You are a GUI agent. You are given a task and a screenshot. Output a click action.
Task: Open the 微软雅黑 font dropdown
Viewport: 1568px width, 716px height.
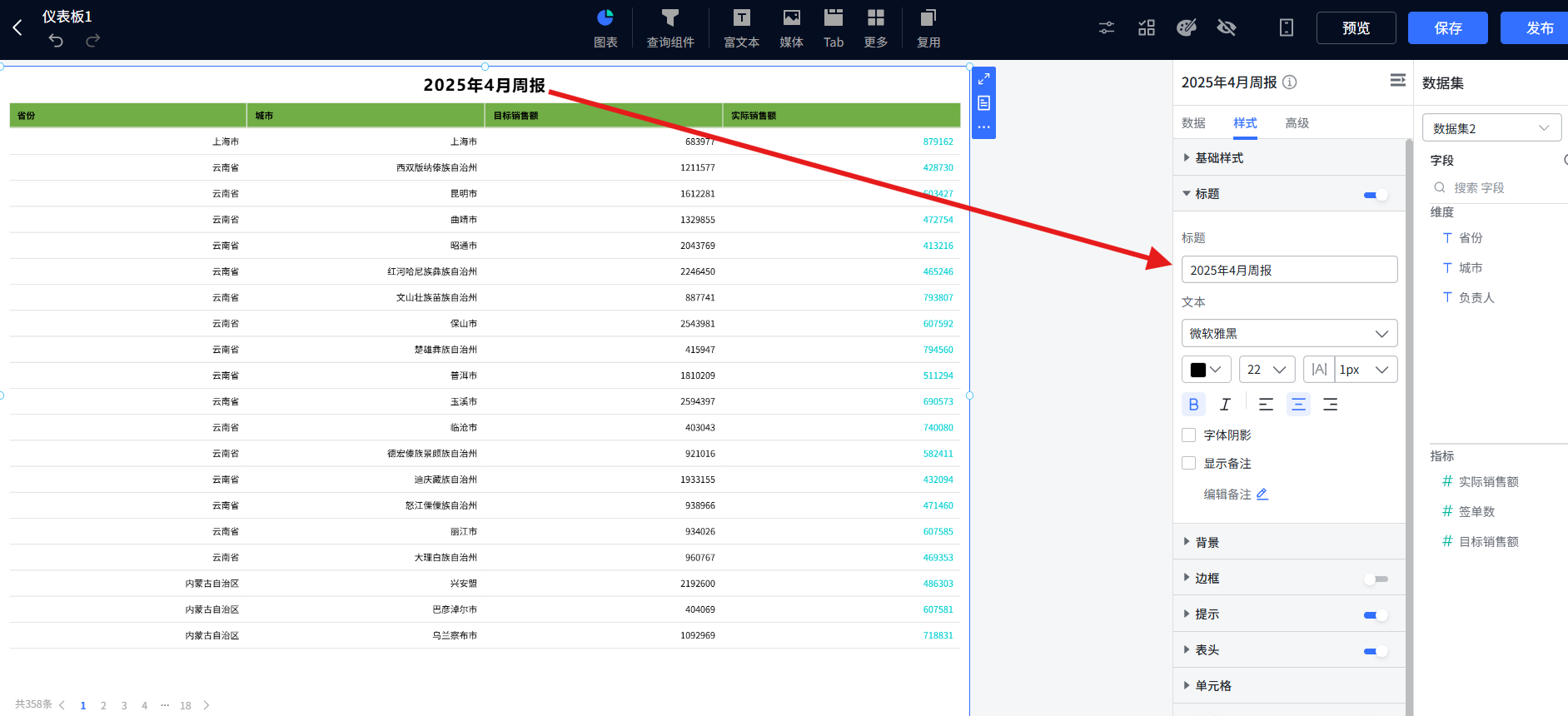point(1288,334)
